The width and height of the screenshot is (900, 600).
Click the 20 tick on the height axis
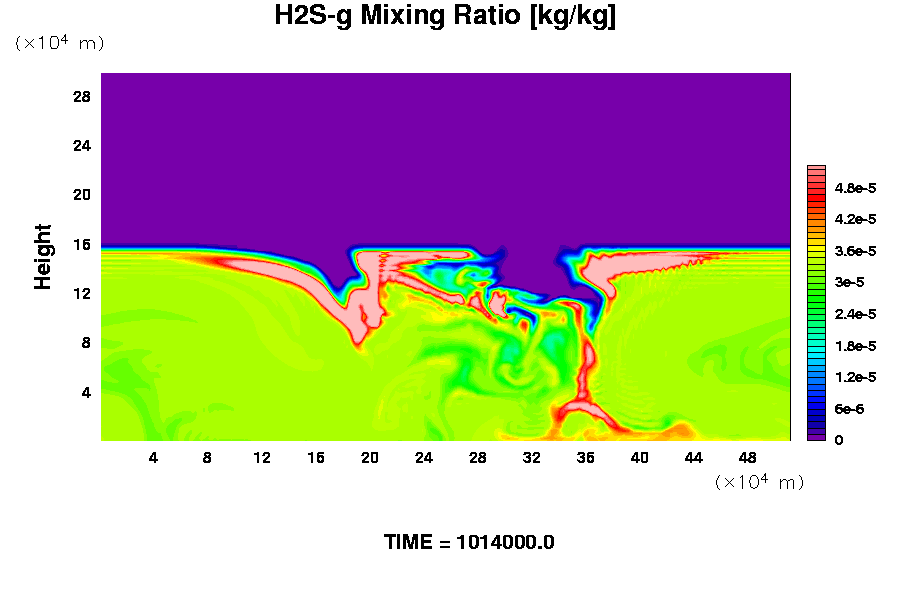[82, 195]
